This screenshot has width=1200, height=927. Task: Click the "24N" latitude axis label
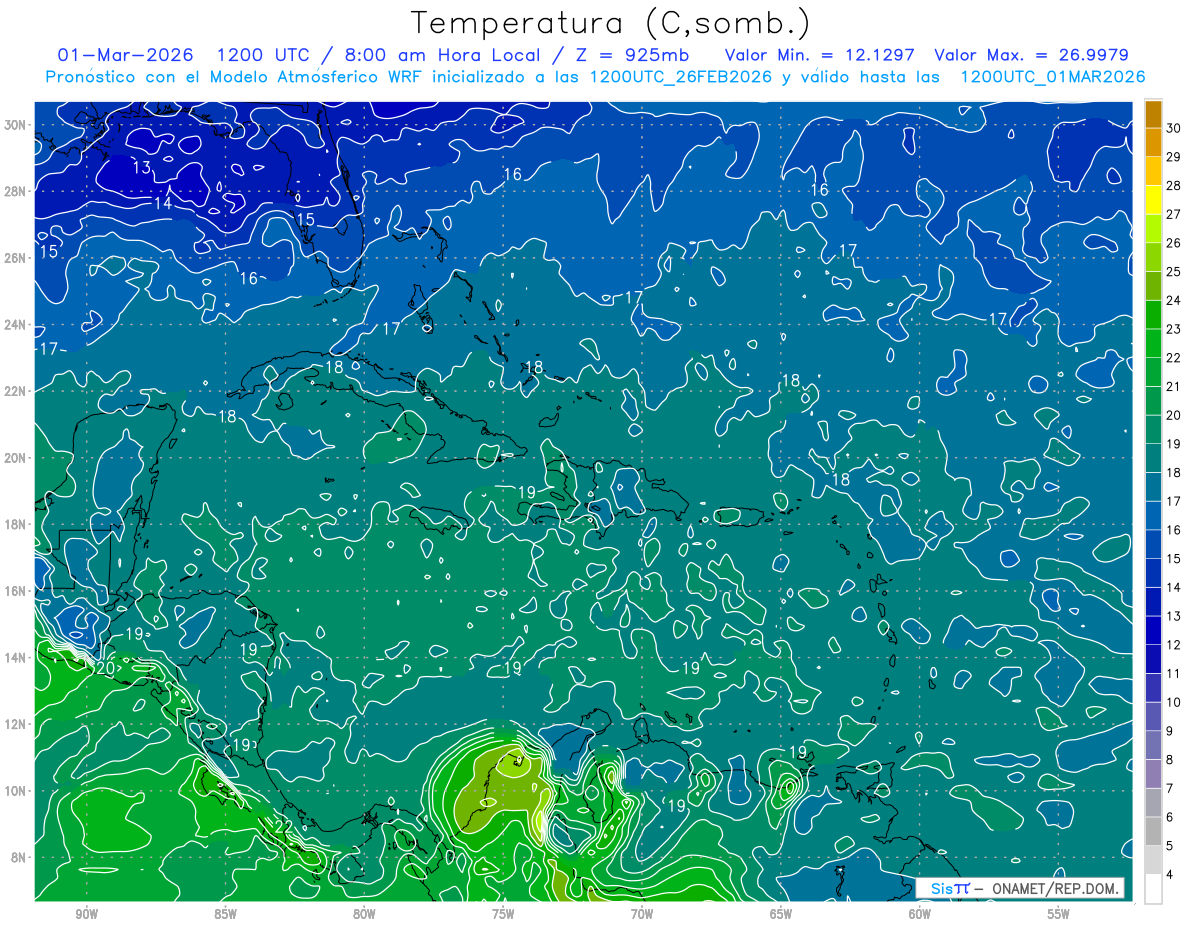(x=14, y=325)
